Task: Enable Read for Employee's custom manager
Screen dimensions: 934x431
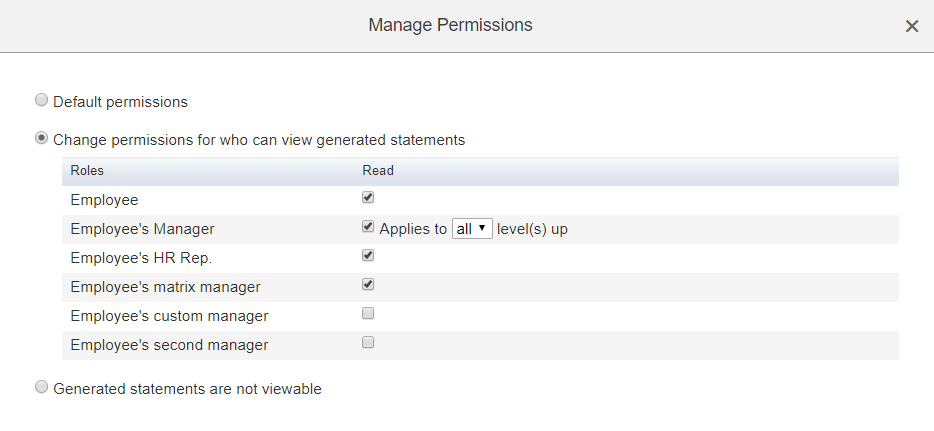Action: click(x=368, y=313)
